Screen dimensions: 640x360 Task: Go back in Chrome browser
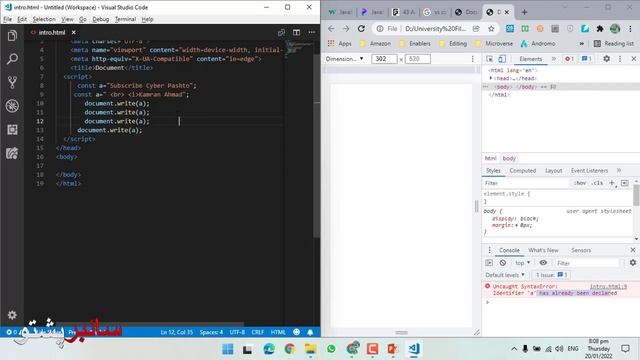[x=331, y=29]
